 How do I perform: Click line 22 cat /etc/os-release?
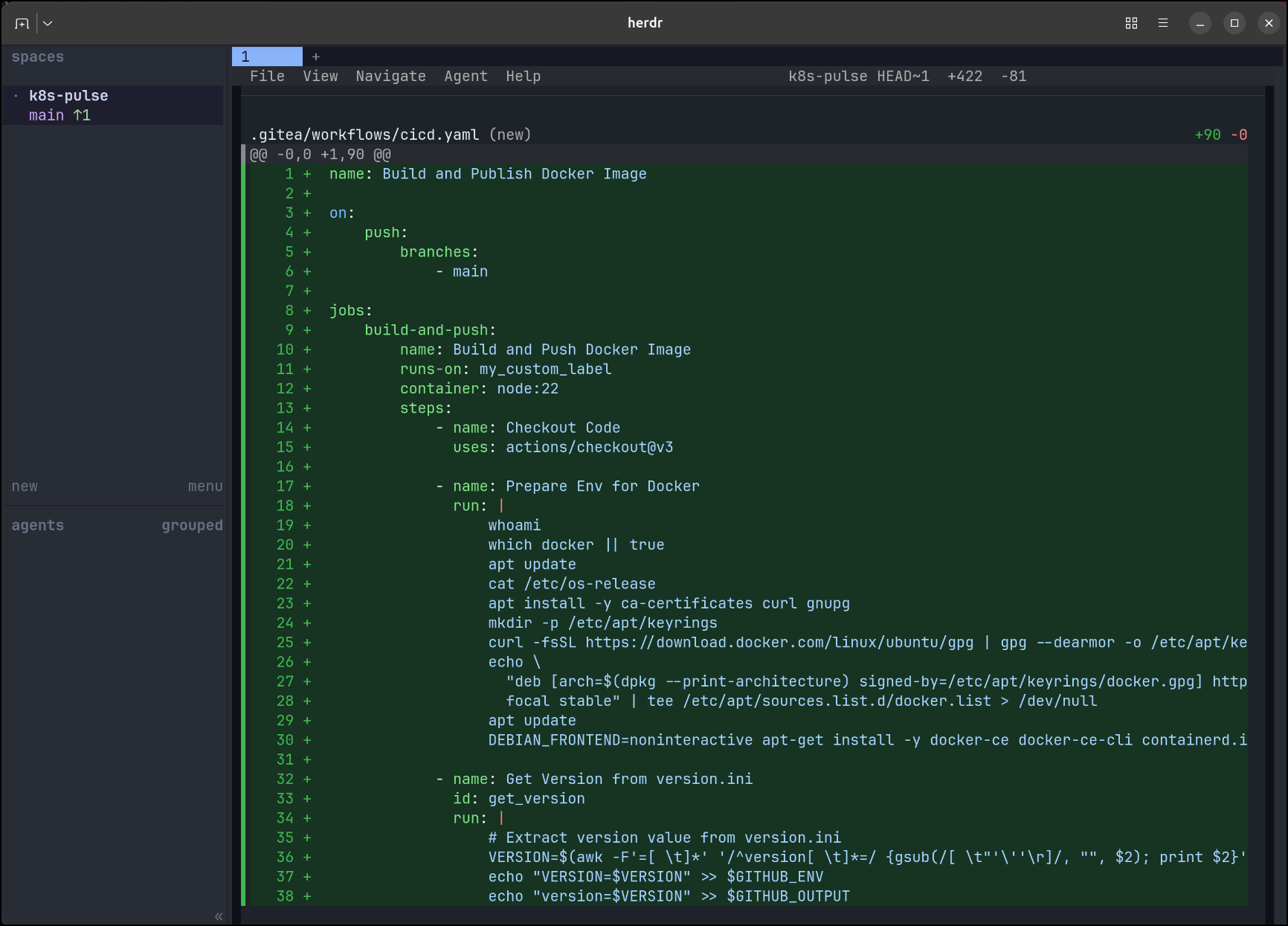tap(572, 584)
